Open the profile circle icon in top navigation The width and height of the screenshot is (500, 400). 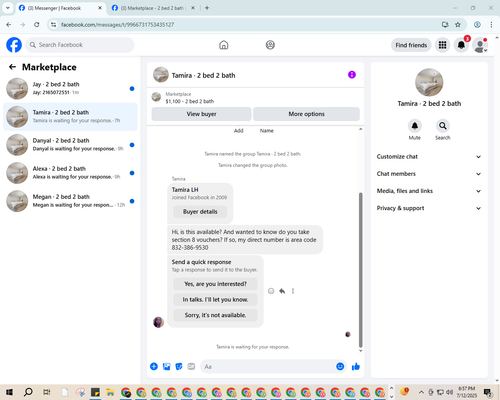coord(270,45)
